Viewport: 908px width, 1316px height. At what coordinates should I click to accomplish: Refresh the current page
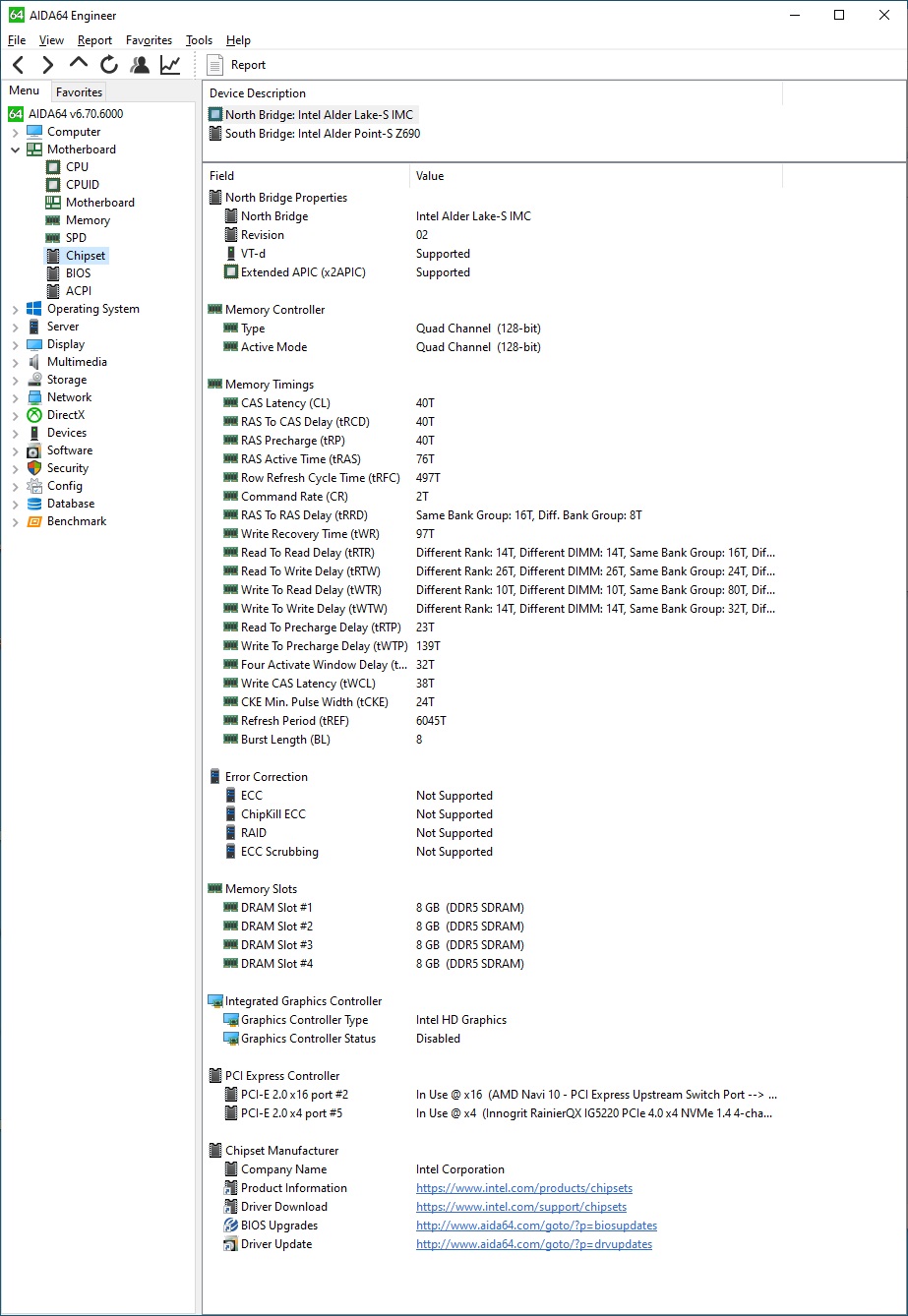tap(109, 65)
